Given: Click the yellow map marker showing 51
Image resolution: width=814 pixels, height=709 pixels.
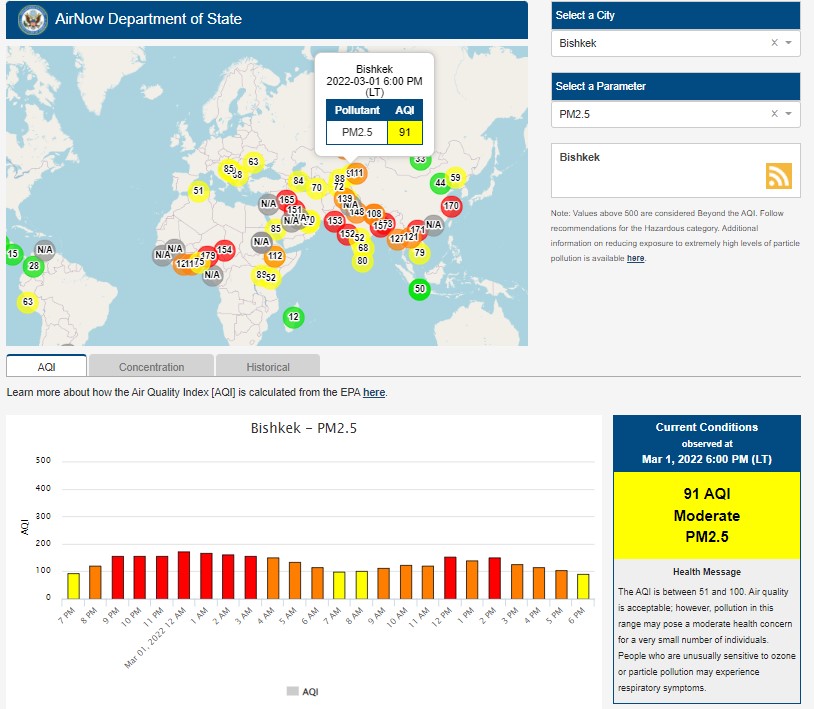Looking at the screenshot, I should pyautogui.click(x=198, y=191).
